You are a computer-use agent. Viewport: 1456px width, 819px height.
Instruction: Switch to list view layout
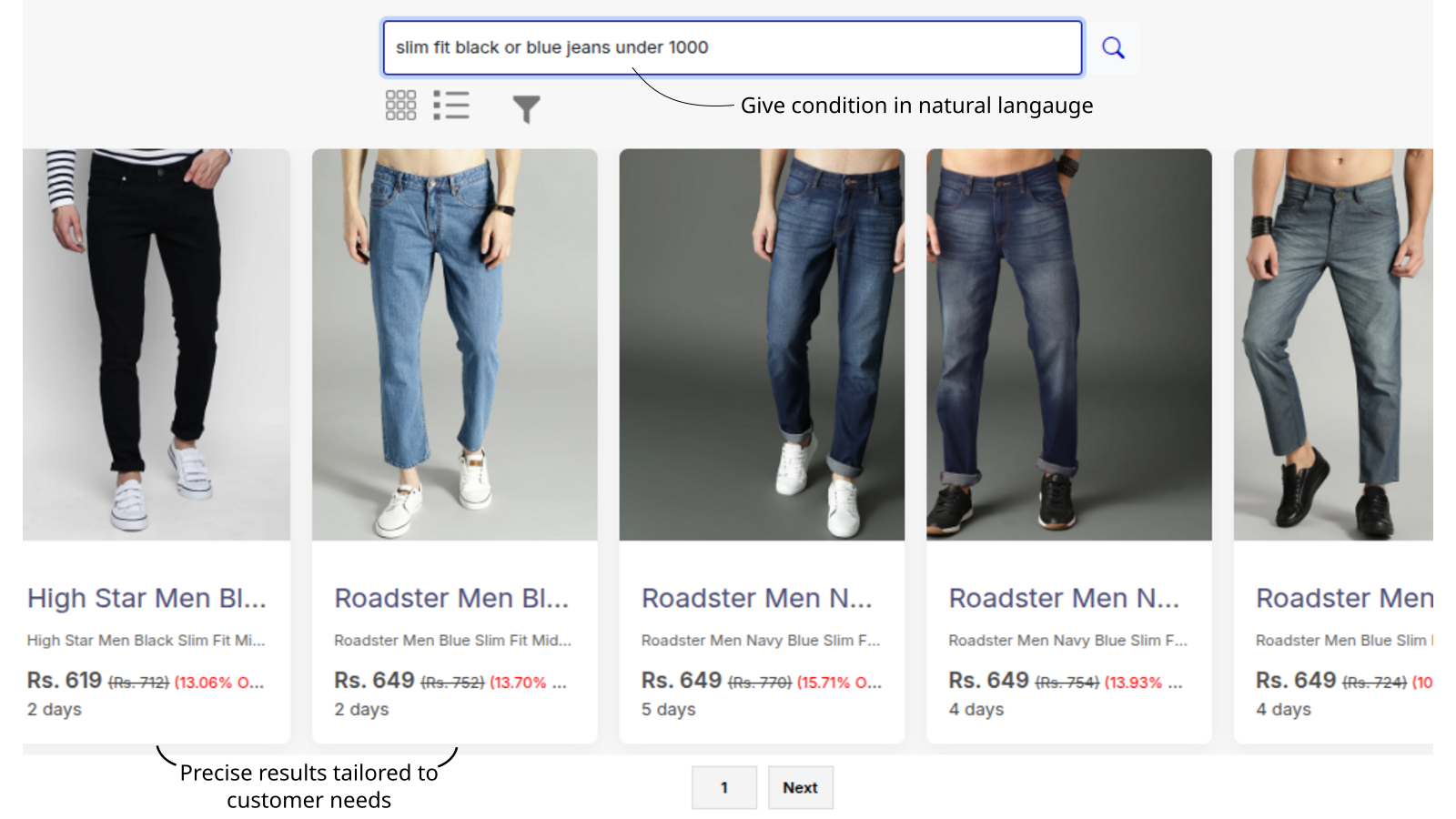click(451, 106)
